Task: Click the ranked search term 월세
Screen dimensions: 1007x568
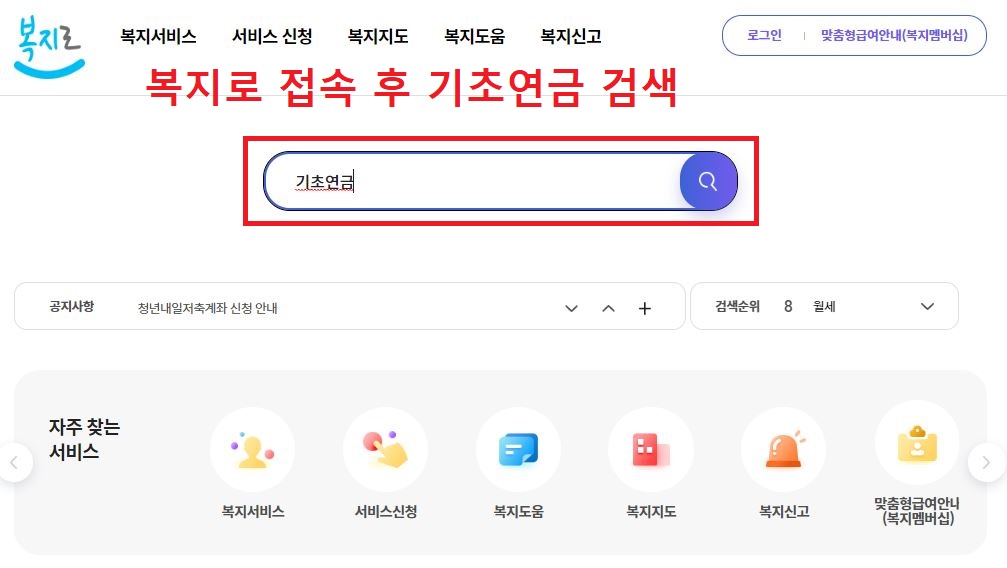Action: tap(824, 306)
